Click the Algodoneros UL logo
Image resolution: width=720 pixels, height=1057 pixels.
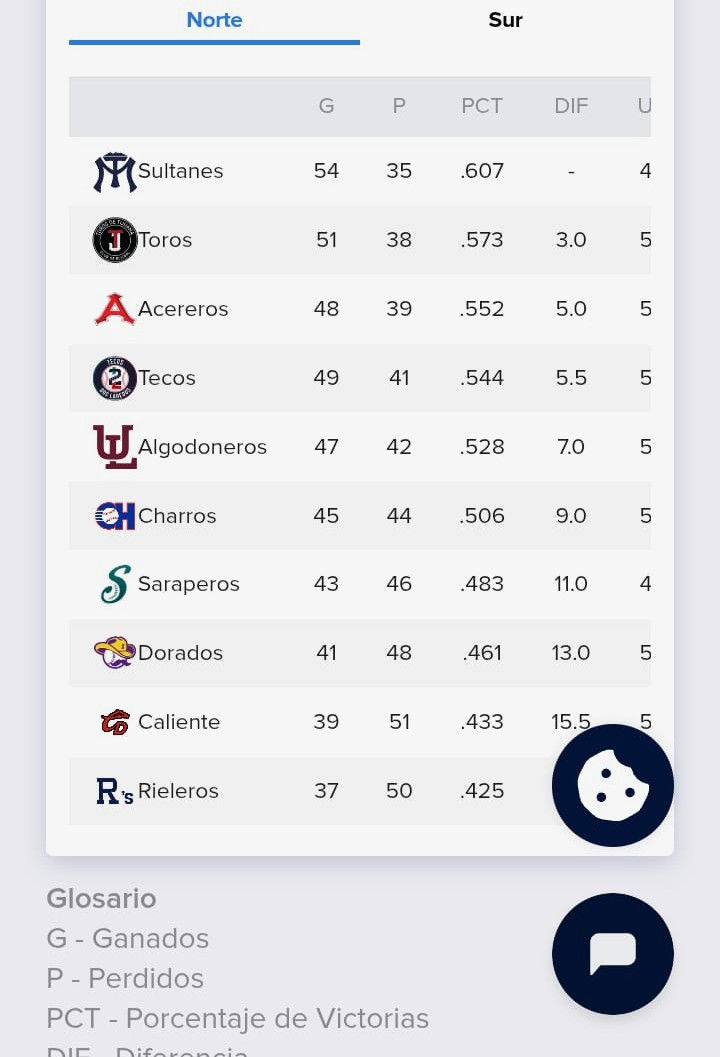(x=115, y=446)
